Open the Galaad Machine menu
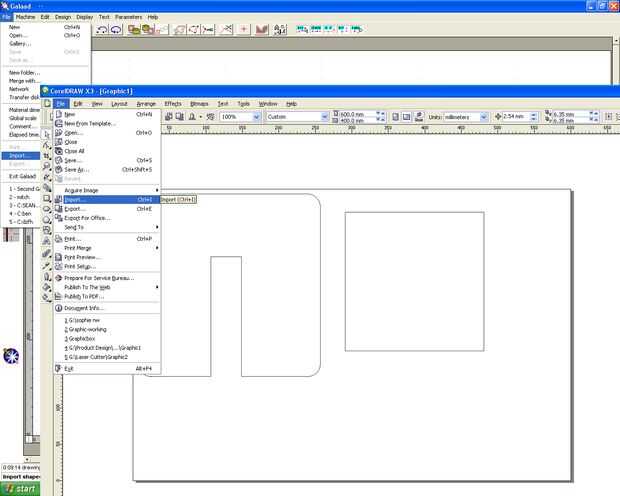This screenshot has height=496, width=620. 25,17
